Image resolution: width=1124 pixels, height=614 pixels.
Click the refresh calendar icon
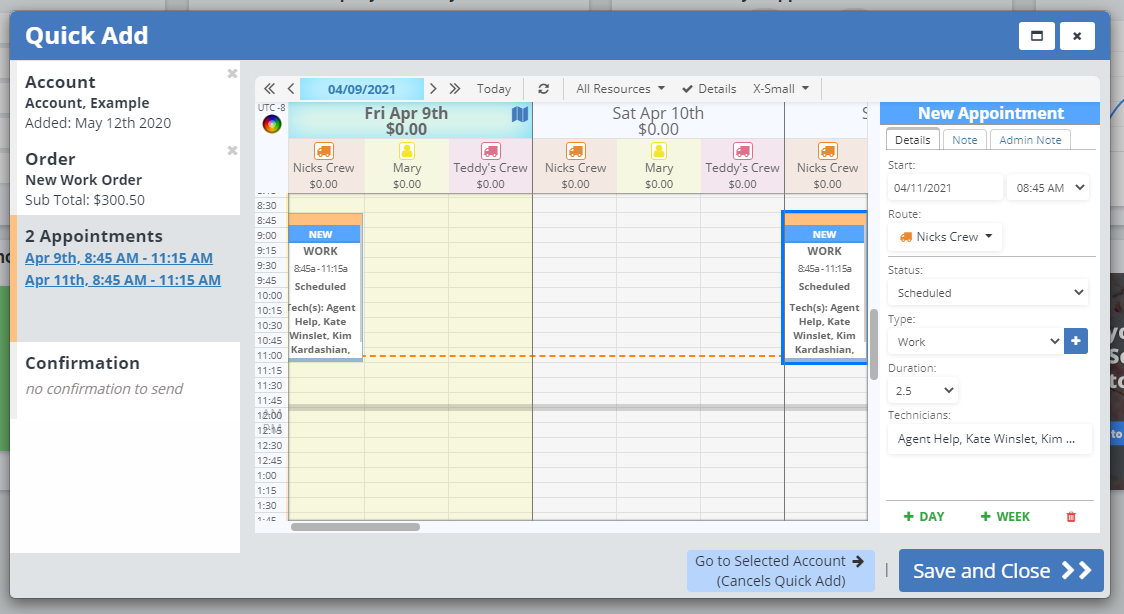(543, 89)
